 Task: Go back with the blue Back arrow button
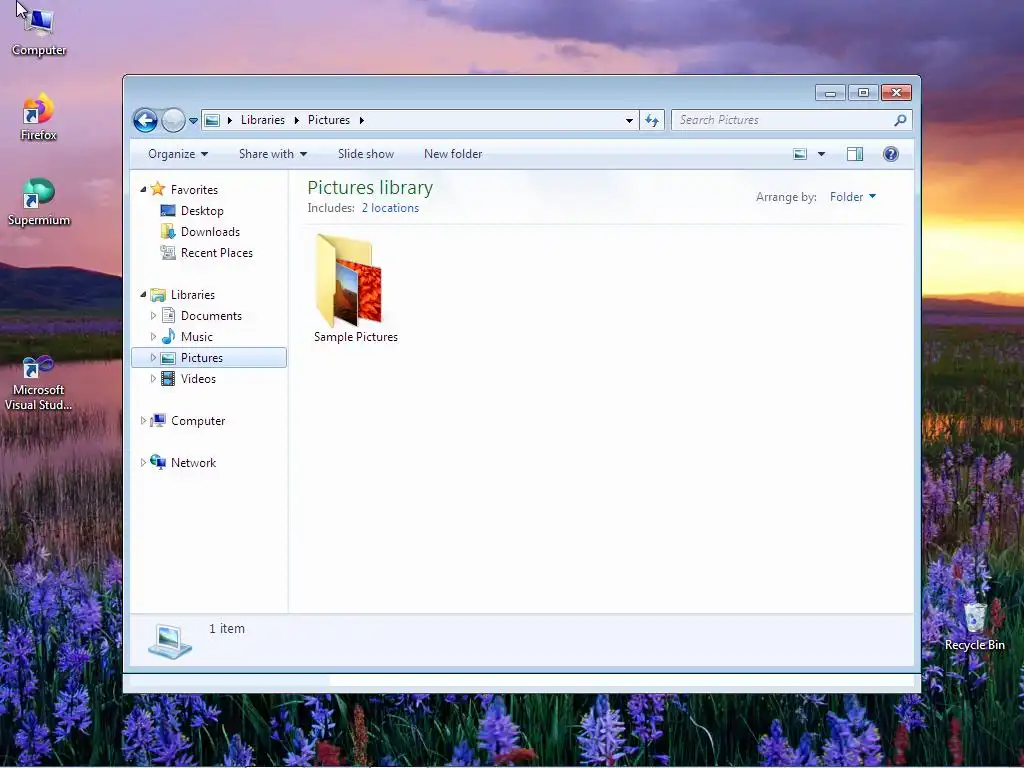pos(145,120)
